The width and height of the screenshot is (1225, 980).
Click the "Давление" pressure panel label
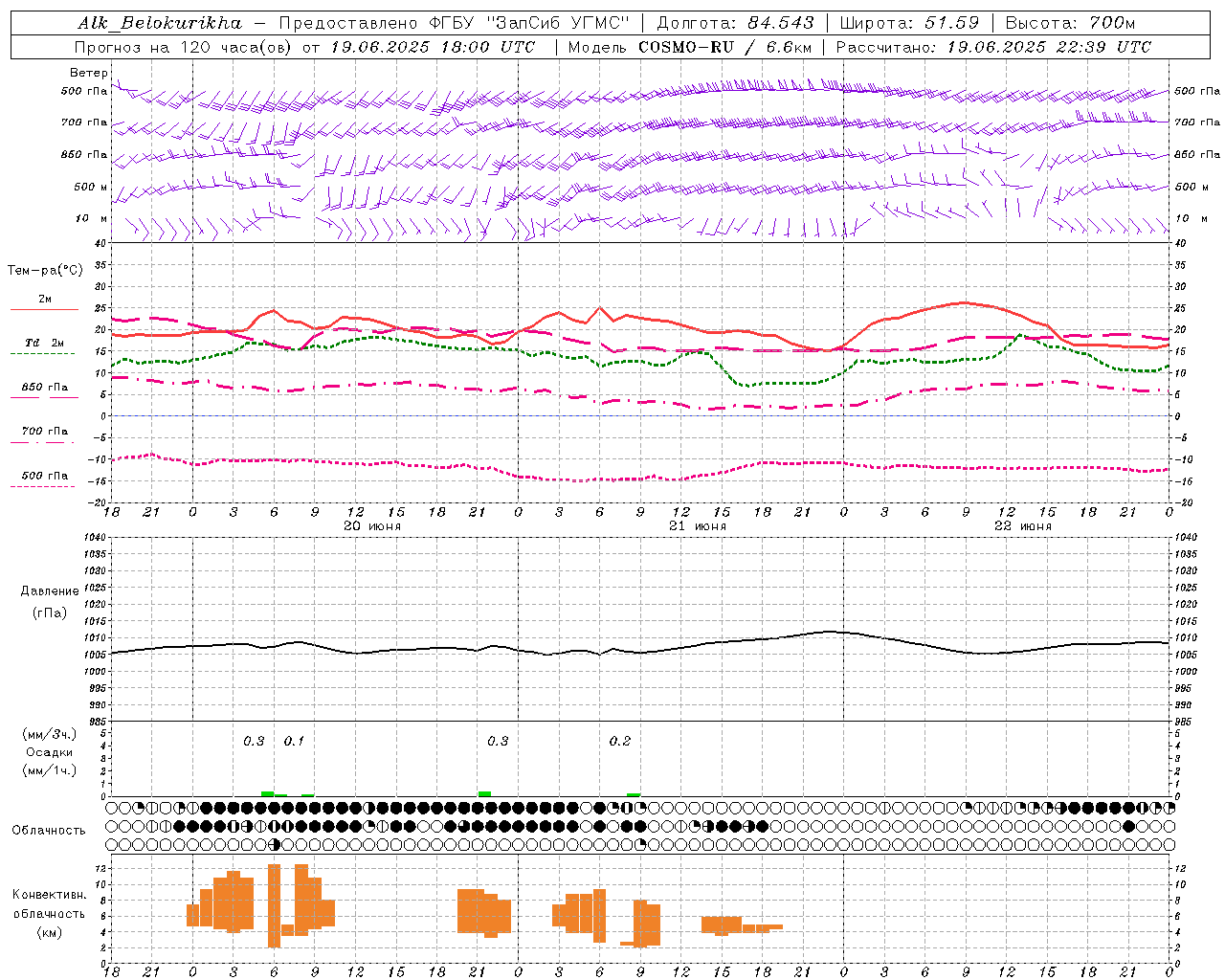(50, 591)
